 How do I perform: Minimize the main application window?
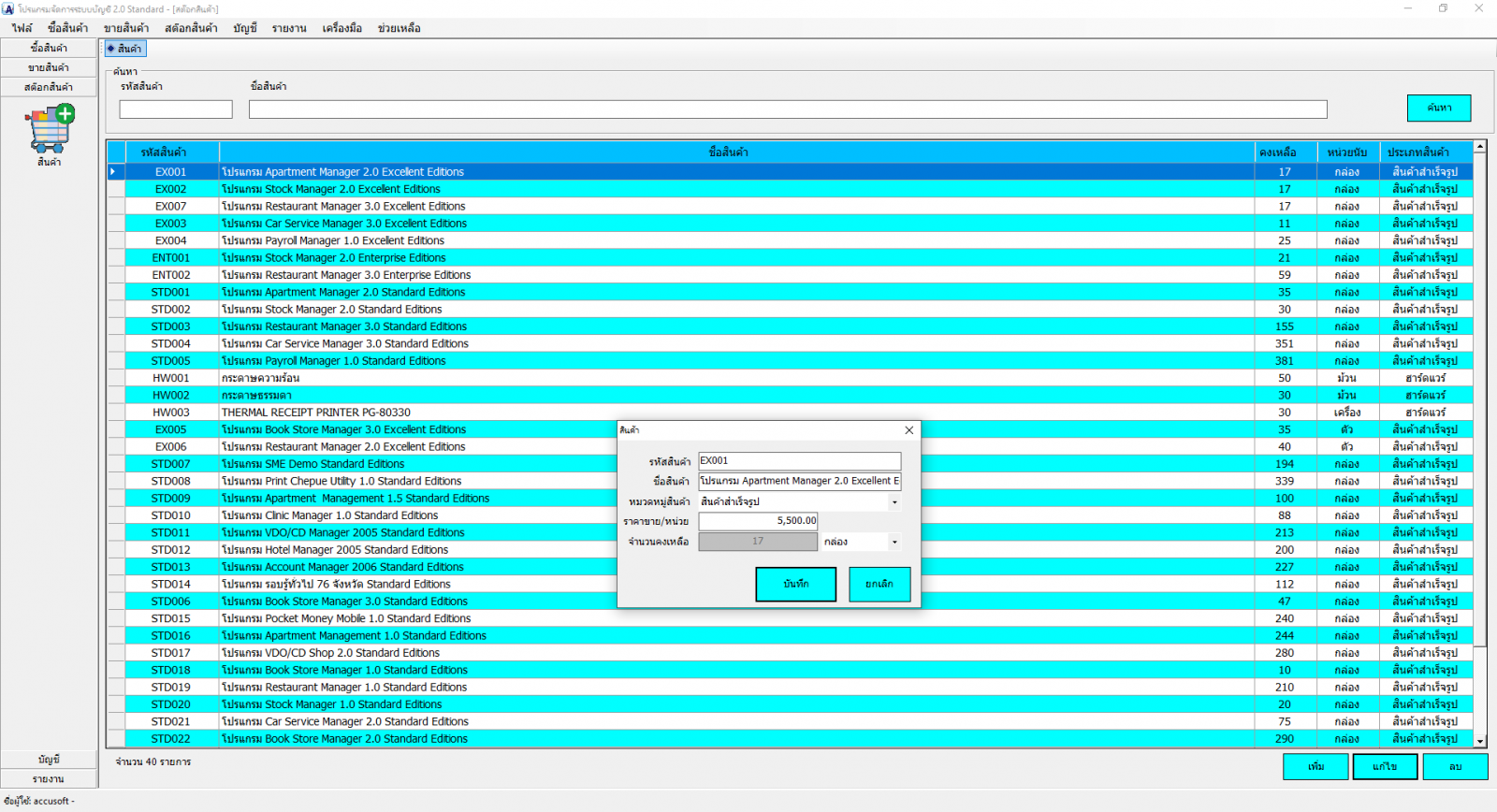[1407, 8]
